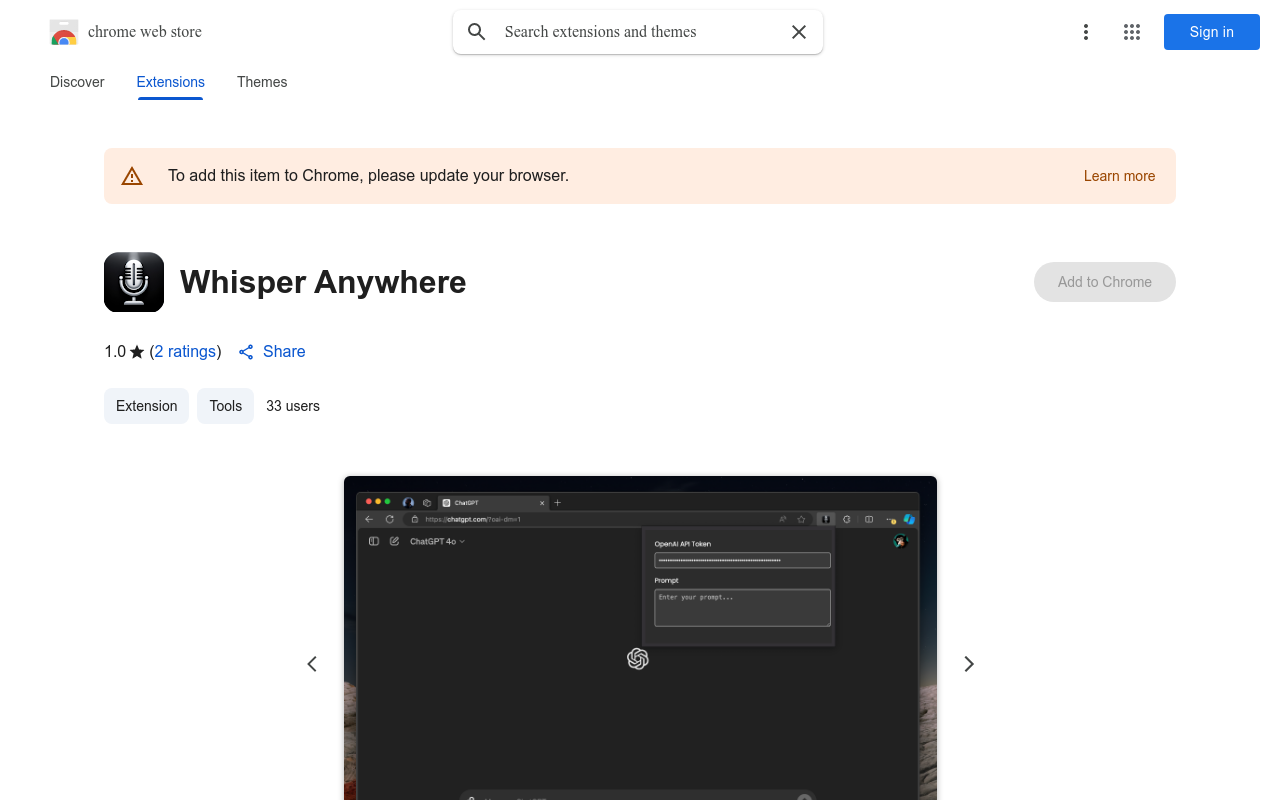This screenshot has height=800, width=1280.
Task: Open the 2 ratings link
Action: coord(186,352)
